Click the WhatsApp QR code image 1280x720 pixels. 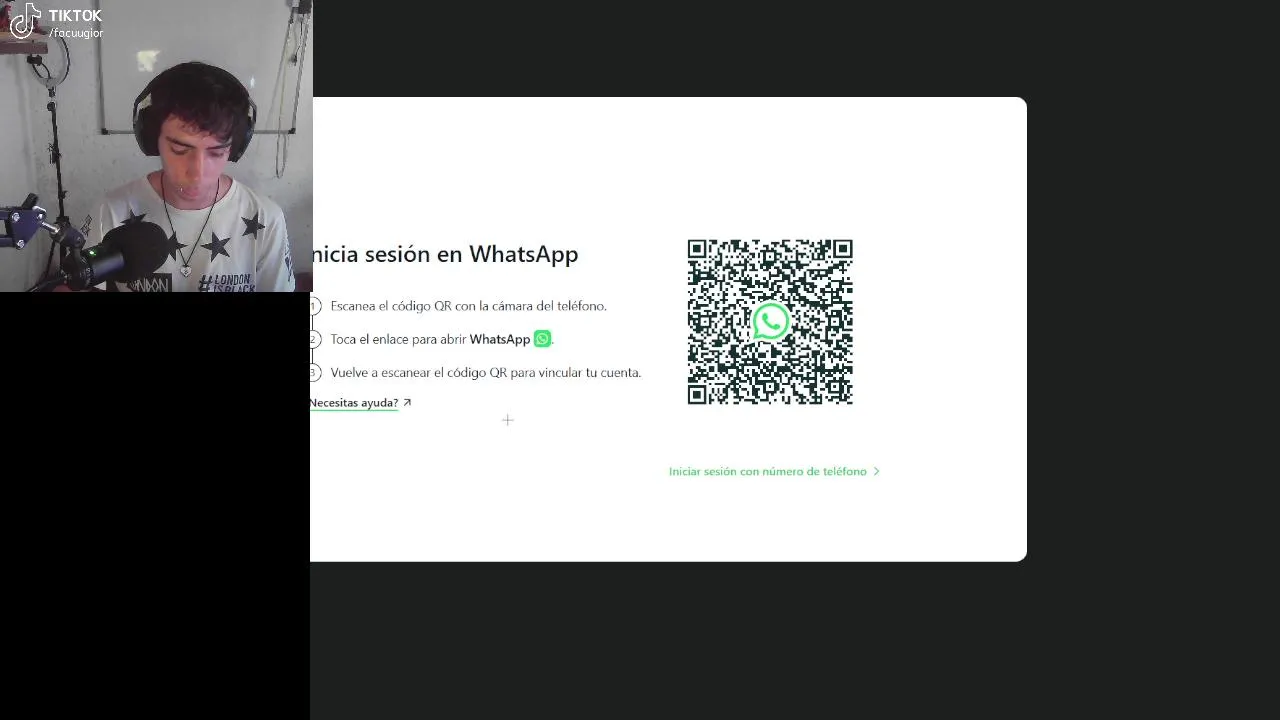(770, 322)
